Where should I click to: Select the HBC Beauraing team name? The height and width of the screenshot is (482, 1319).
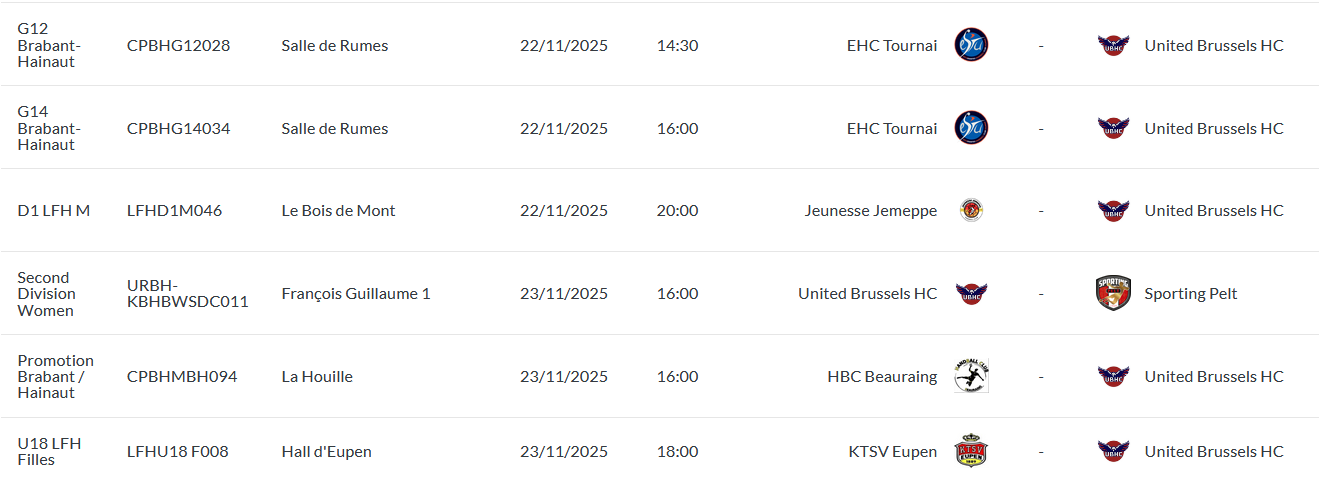[x=882, y=376]
